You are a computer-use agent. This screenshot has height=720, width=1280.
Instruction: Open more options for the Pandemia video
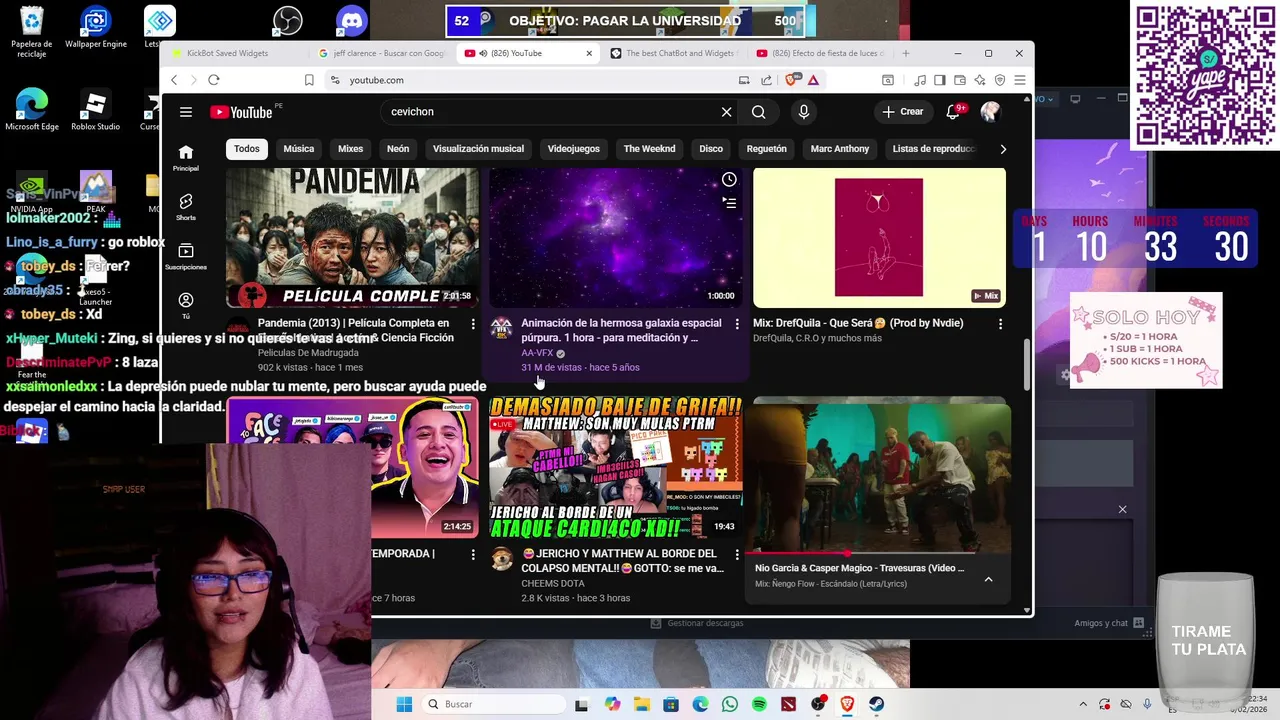tap(473, 324)
